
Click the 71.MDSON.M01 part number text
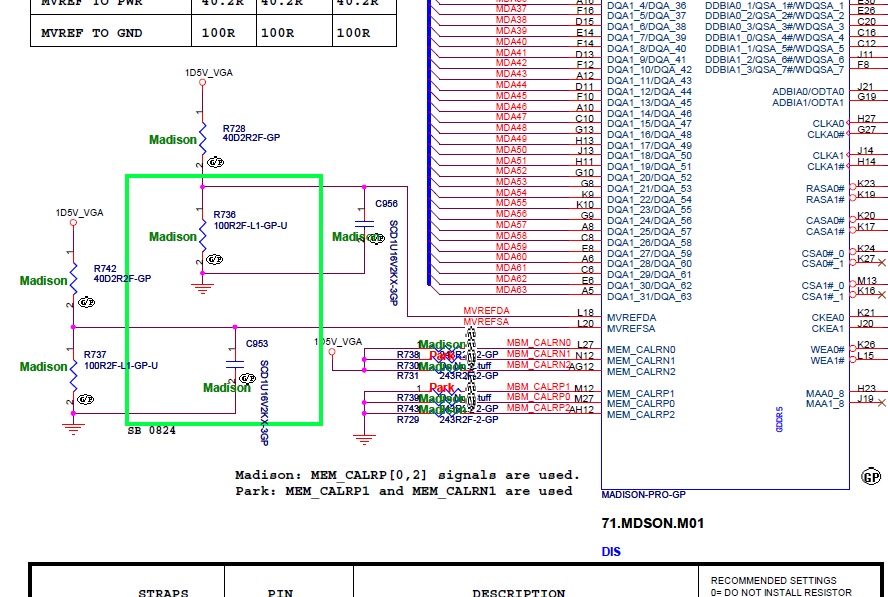(653, 523)
